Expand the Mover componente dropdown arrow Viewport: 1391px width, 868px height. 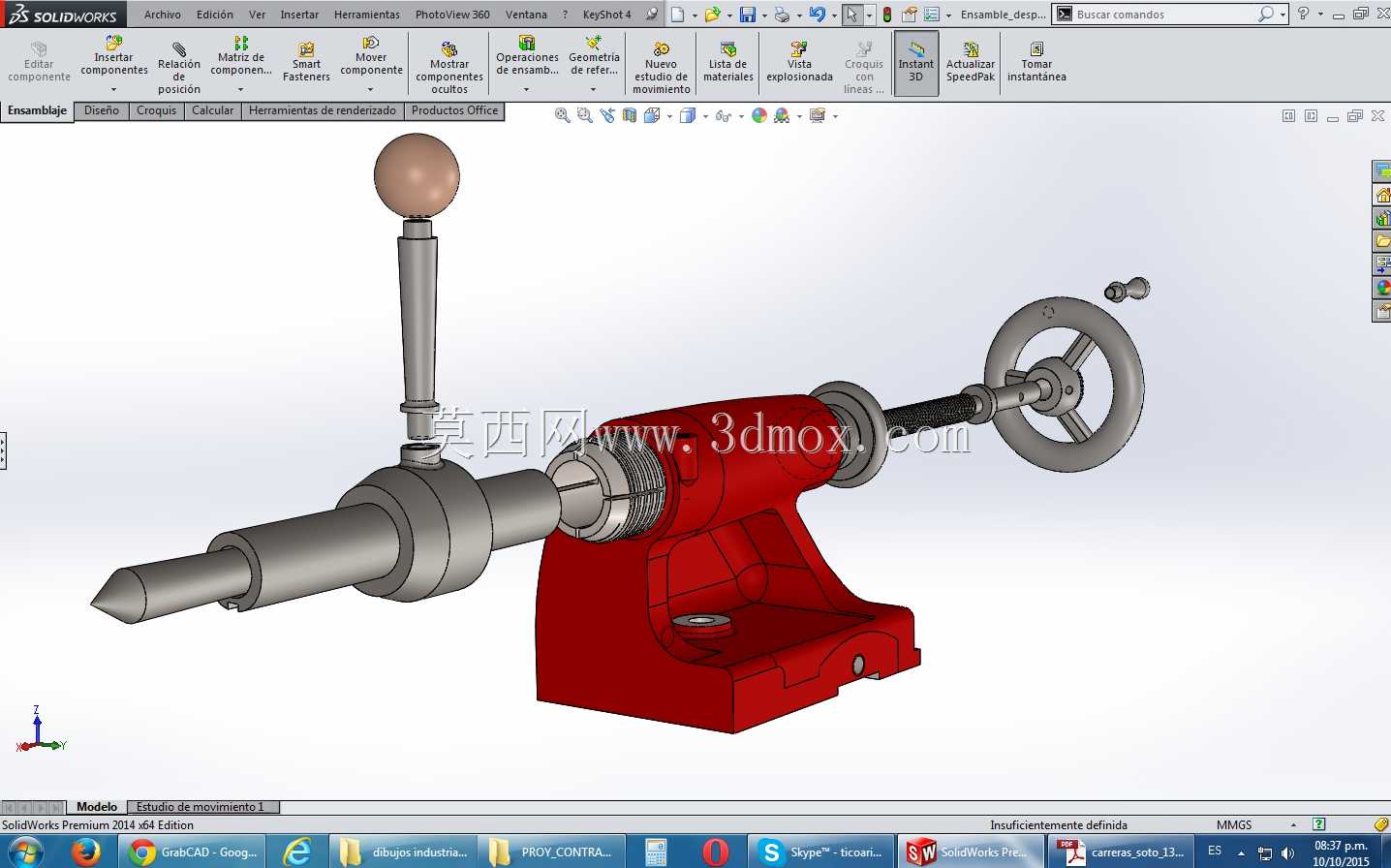371,89
